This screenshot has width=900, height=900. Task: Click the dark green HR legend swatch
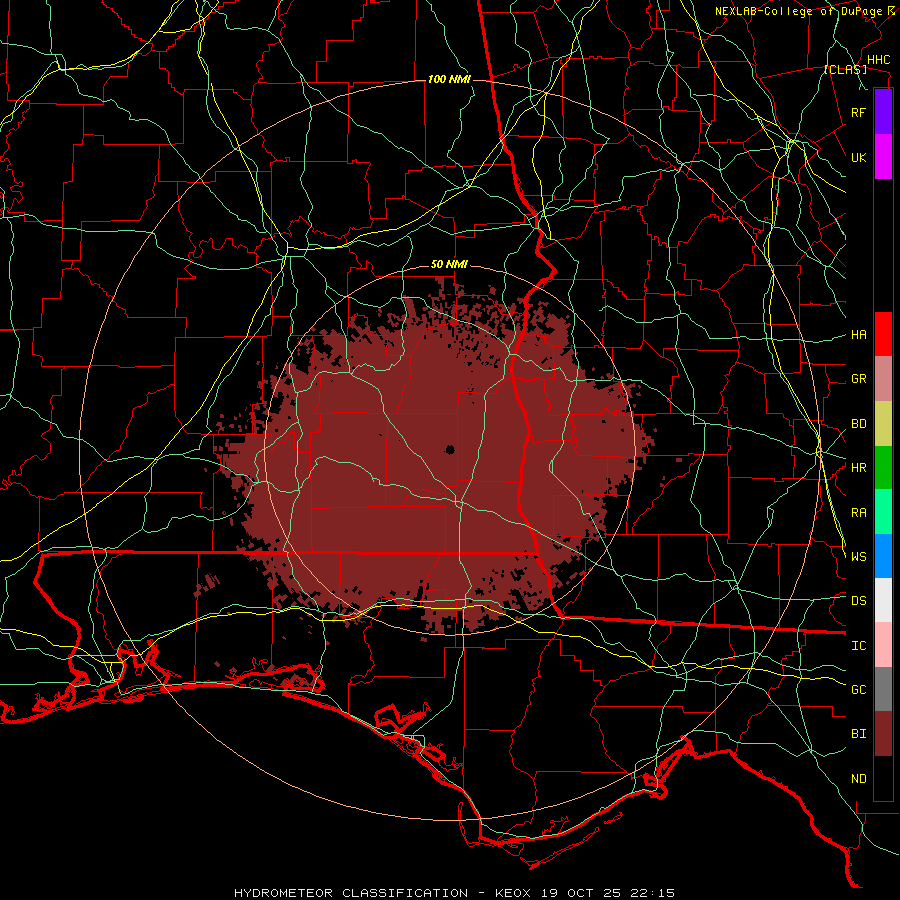pos(883,468)
